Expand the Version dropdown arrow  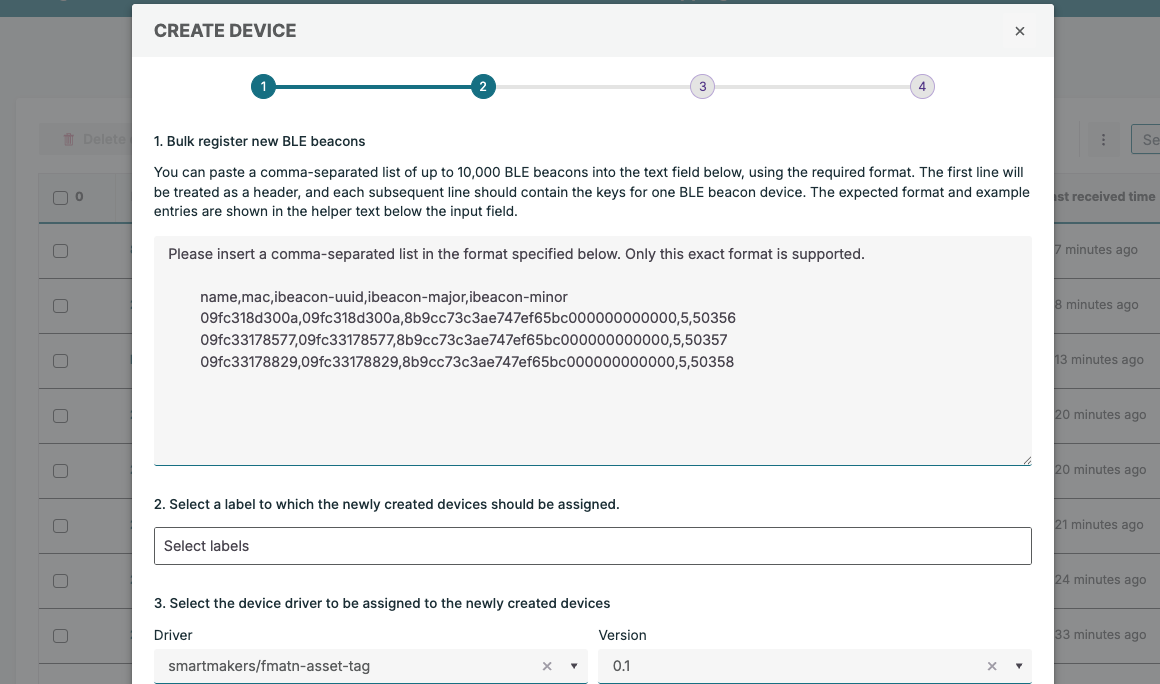pyautogui.click(x=1018, y=666)
